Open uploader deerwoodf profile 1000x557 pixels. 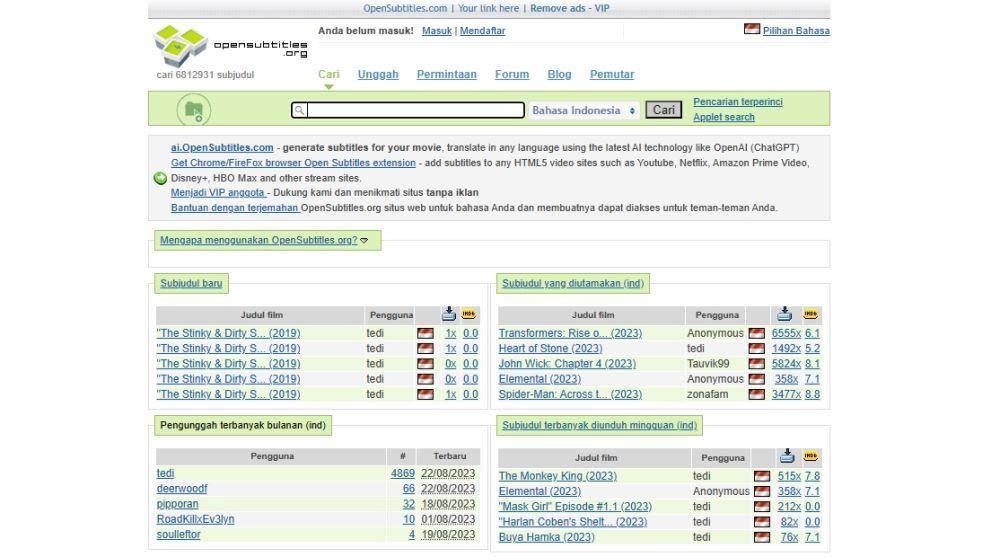tap(182, 489)
